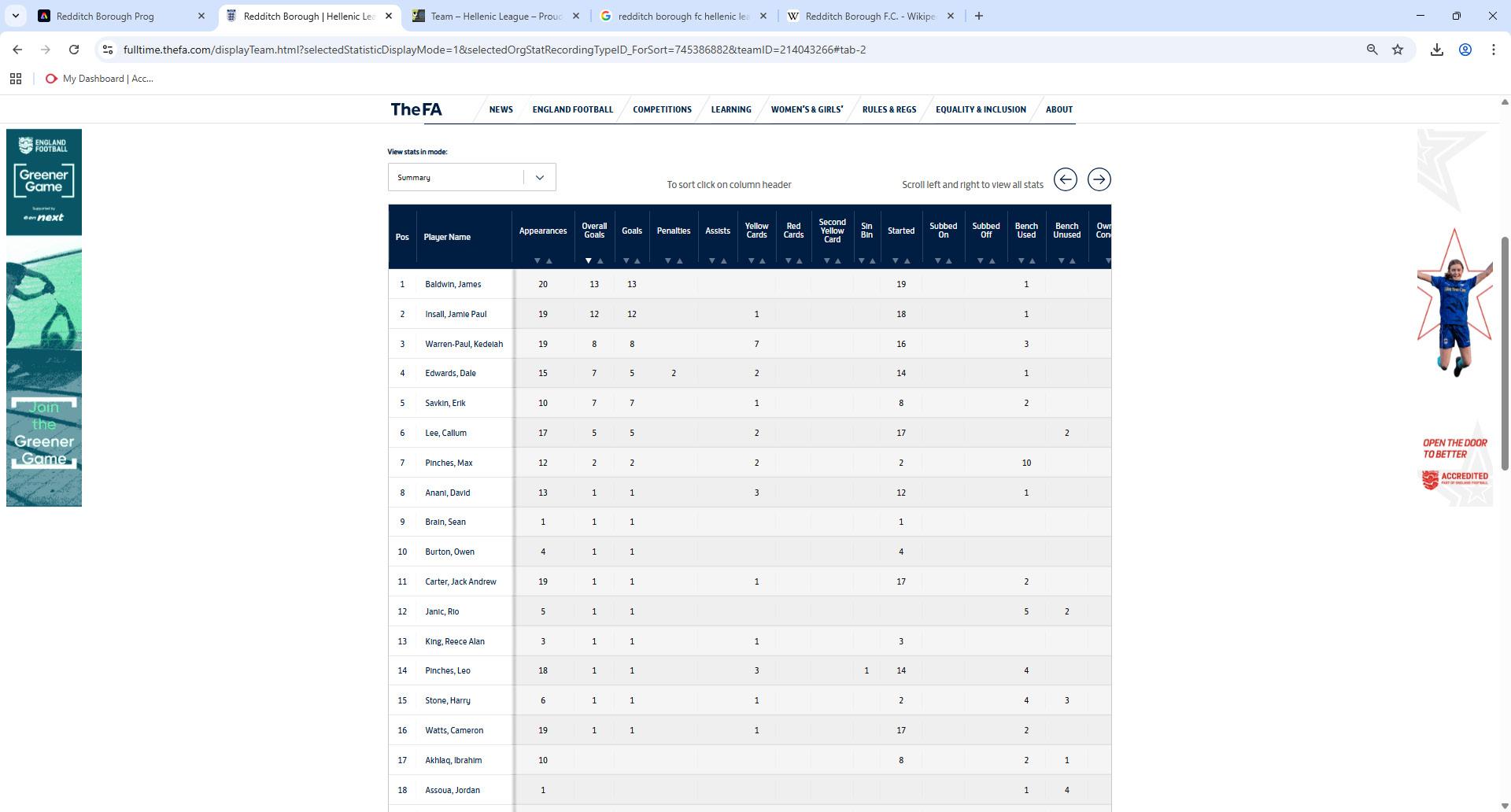The width and height of the screenshot is (1511, 812).
Task: Switch to the Redditch Borough Prog tab
Action: click(114, 16)
